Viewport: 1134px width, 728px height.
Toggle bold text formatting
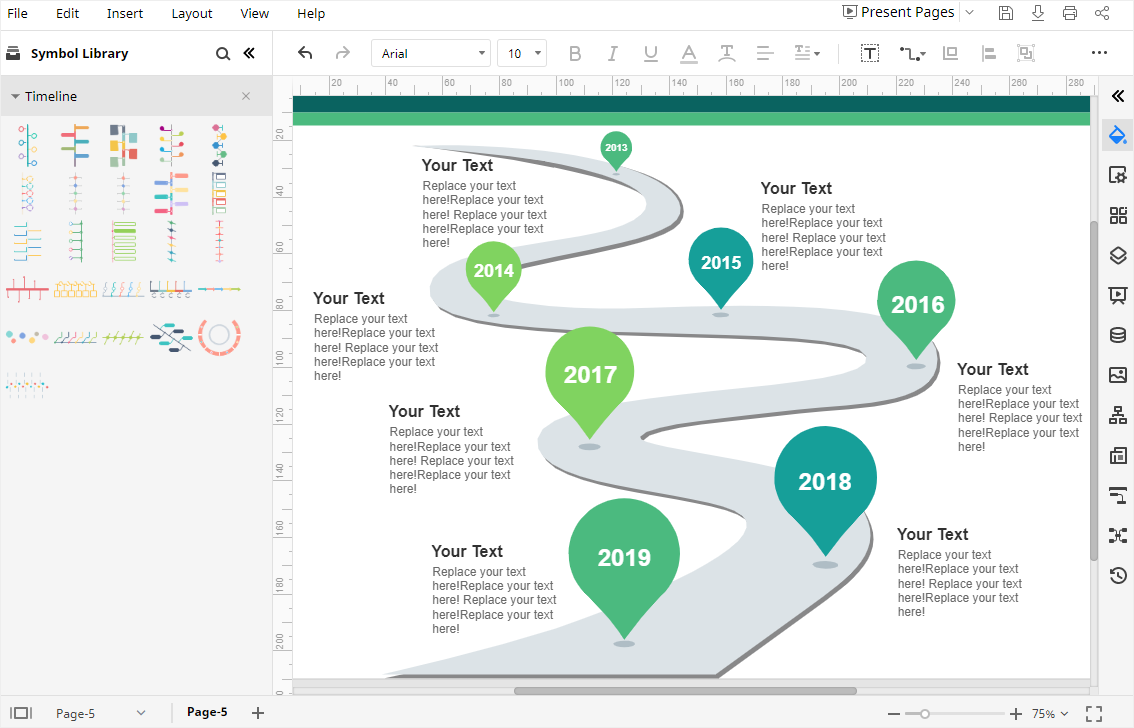coord(574,53)
